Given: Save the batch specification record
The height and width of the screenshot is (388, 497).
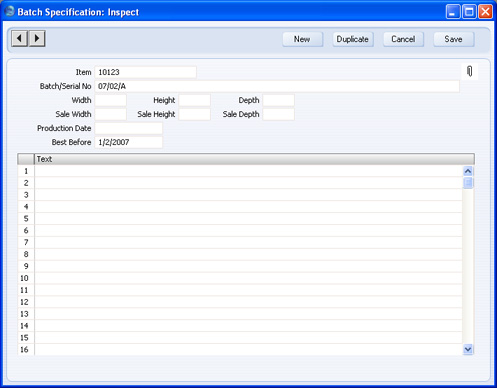Looking at the screenshot, I should pyautogui.click(x=454, y=39).
